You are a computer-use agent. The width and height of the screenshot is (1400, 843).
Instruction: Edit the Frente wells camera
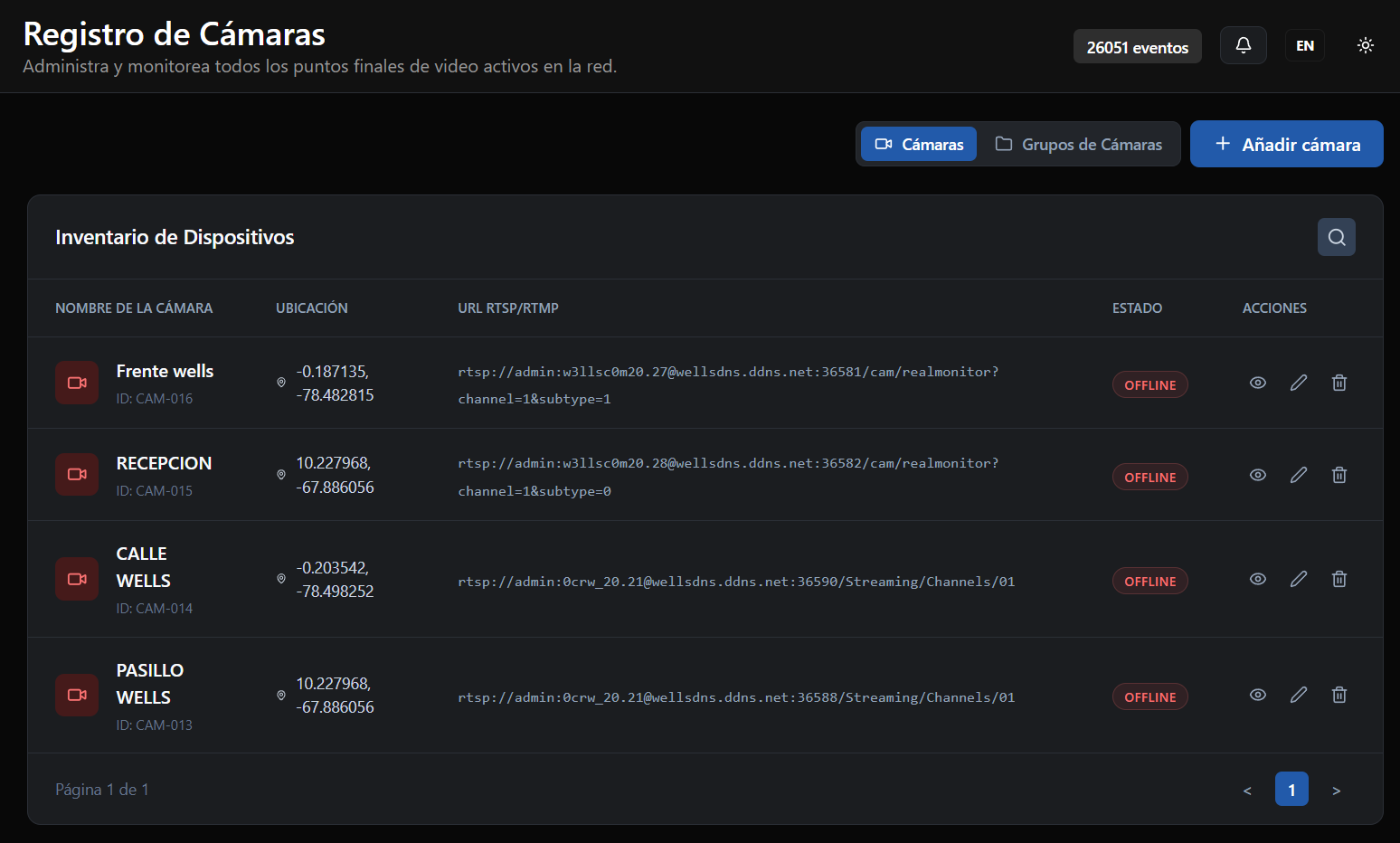tap(1299, 383)
